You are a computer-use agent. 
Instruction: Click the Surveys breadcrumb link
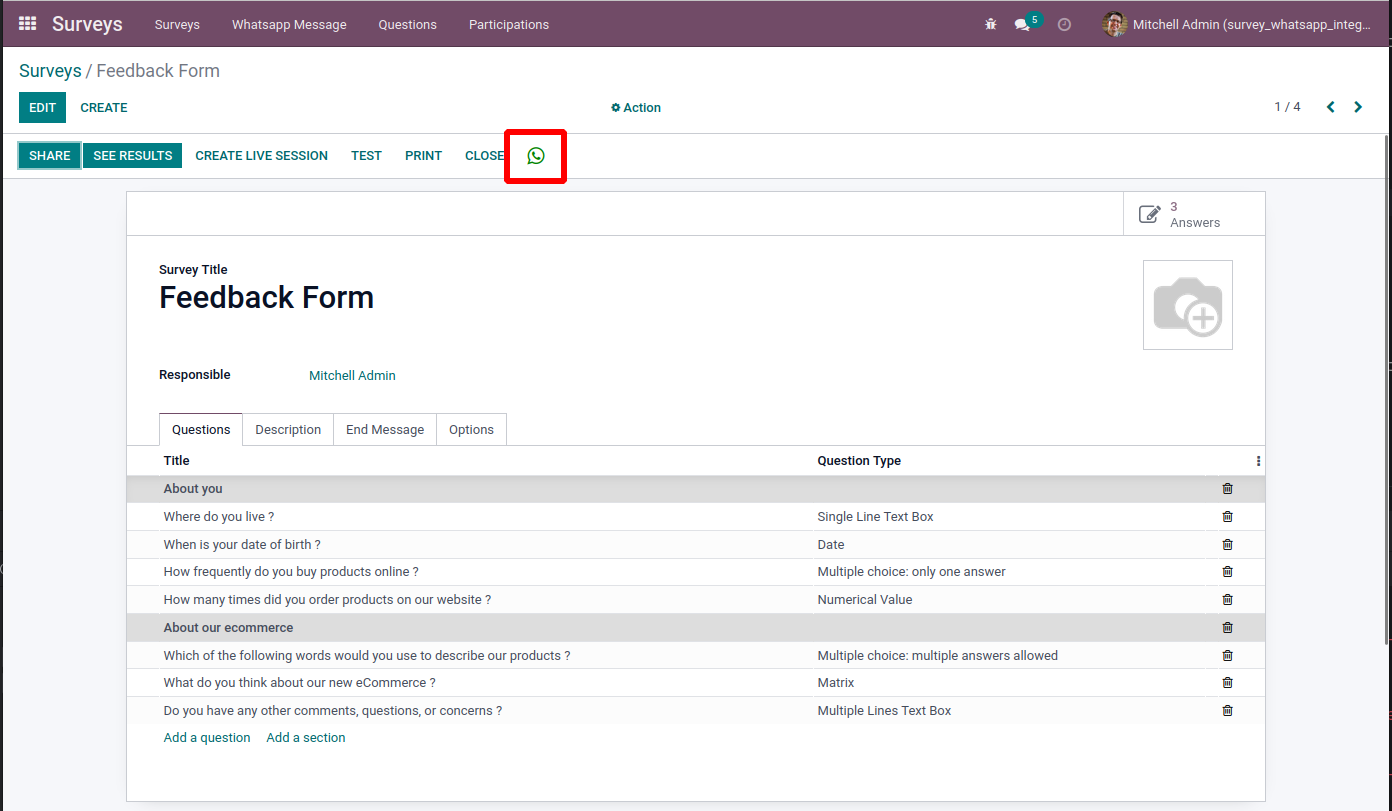tap(50, 71)
